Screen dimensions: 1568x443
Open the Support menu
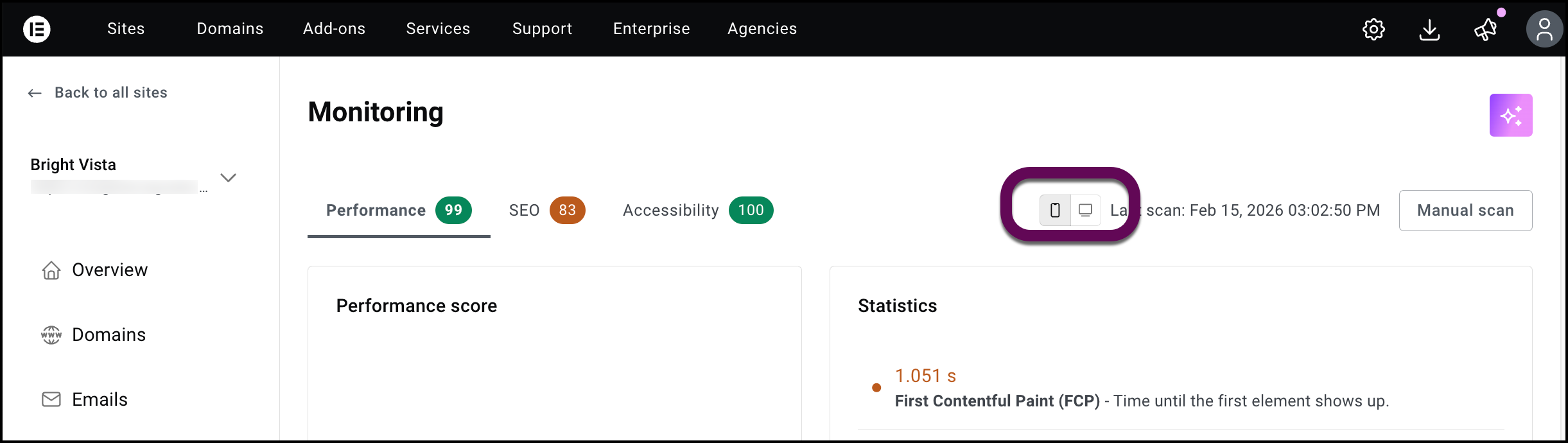(x=542, y=29)
